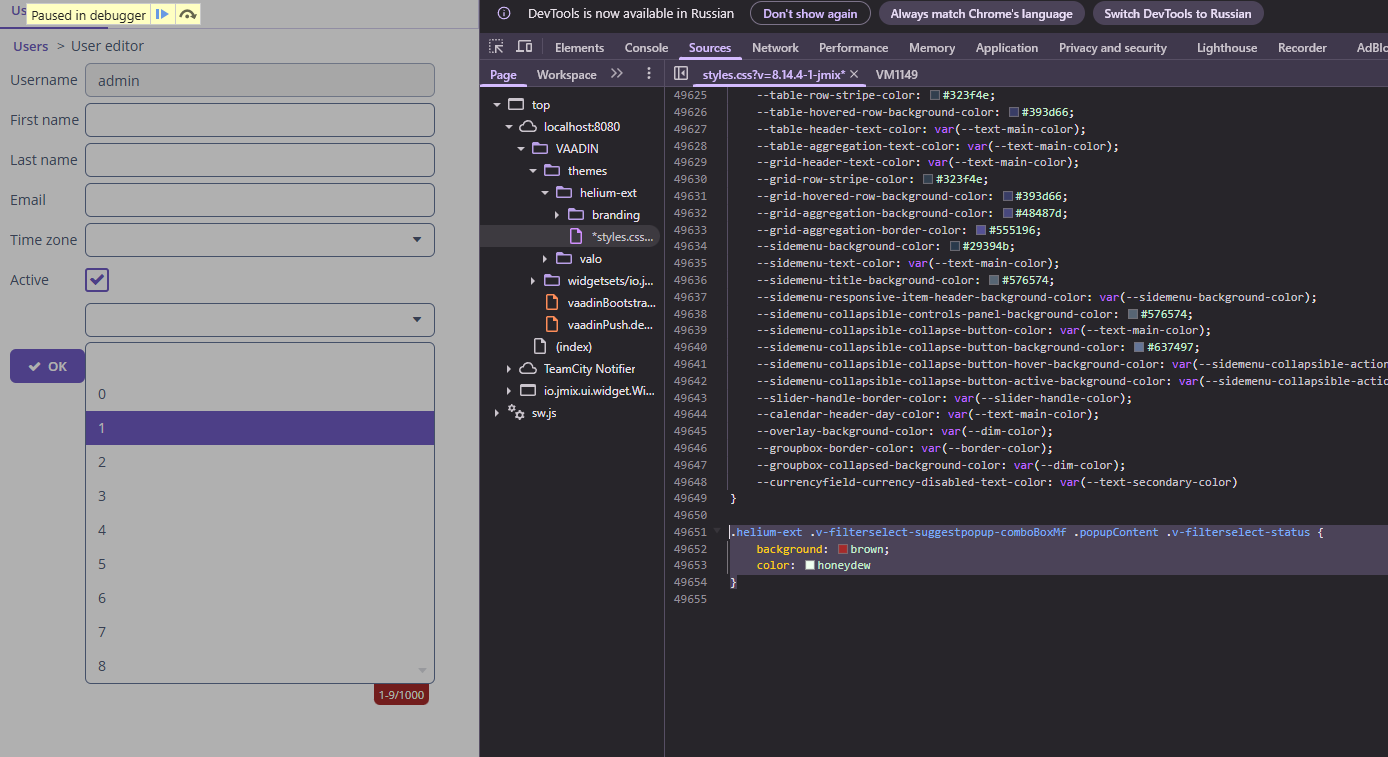Image resolution: width=1388 pixels, height=757 pixels.
Task: Expand the branding folder
Action: coord(557,215)
